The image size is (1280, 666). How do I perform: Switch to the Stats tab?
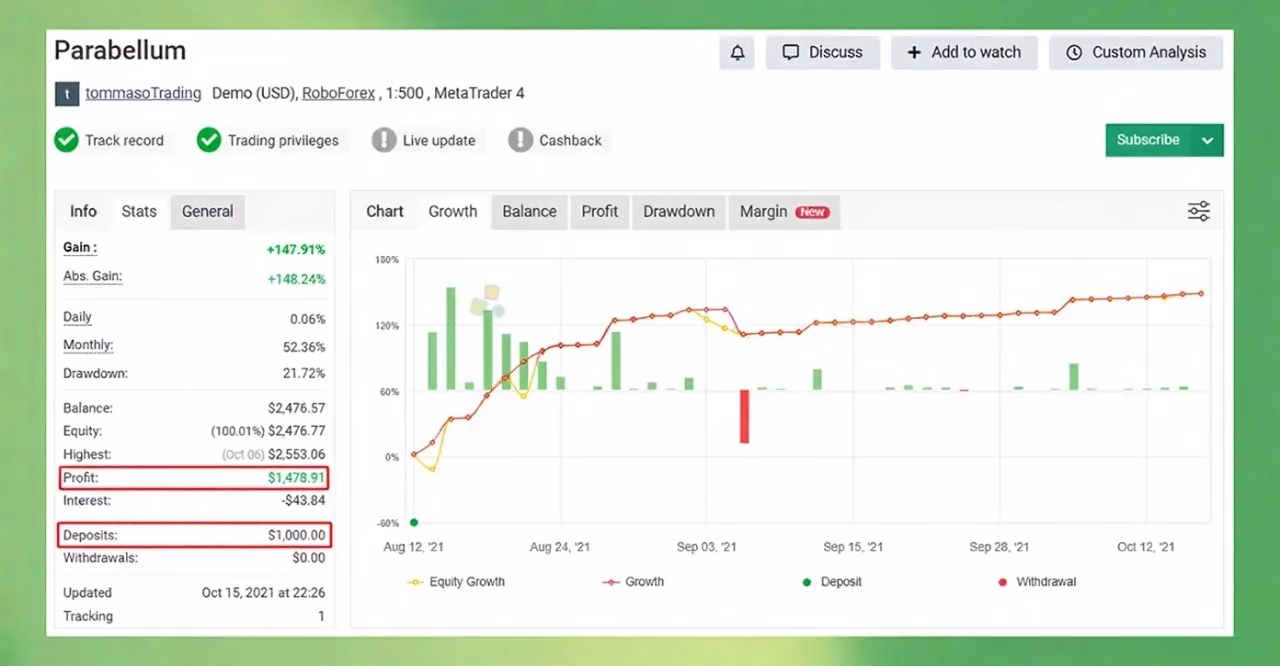[139, 211]
